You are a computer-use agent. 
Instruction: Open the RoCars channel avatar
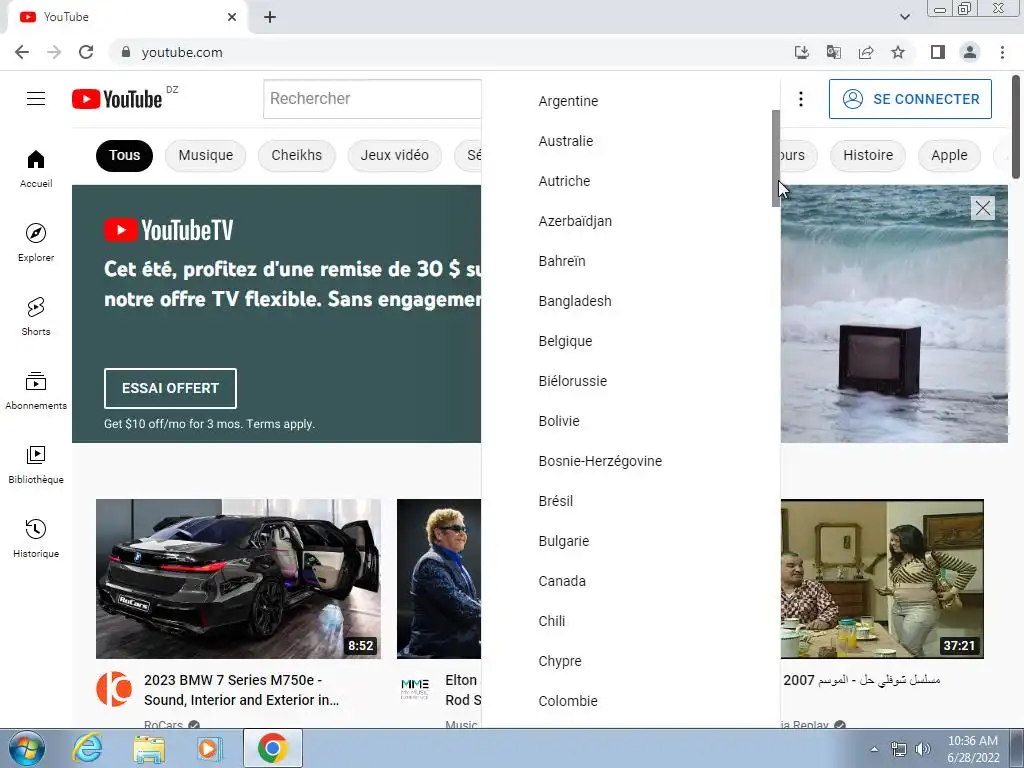[x=114, y=689]
